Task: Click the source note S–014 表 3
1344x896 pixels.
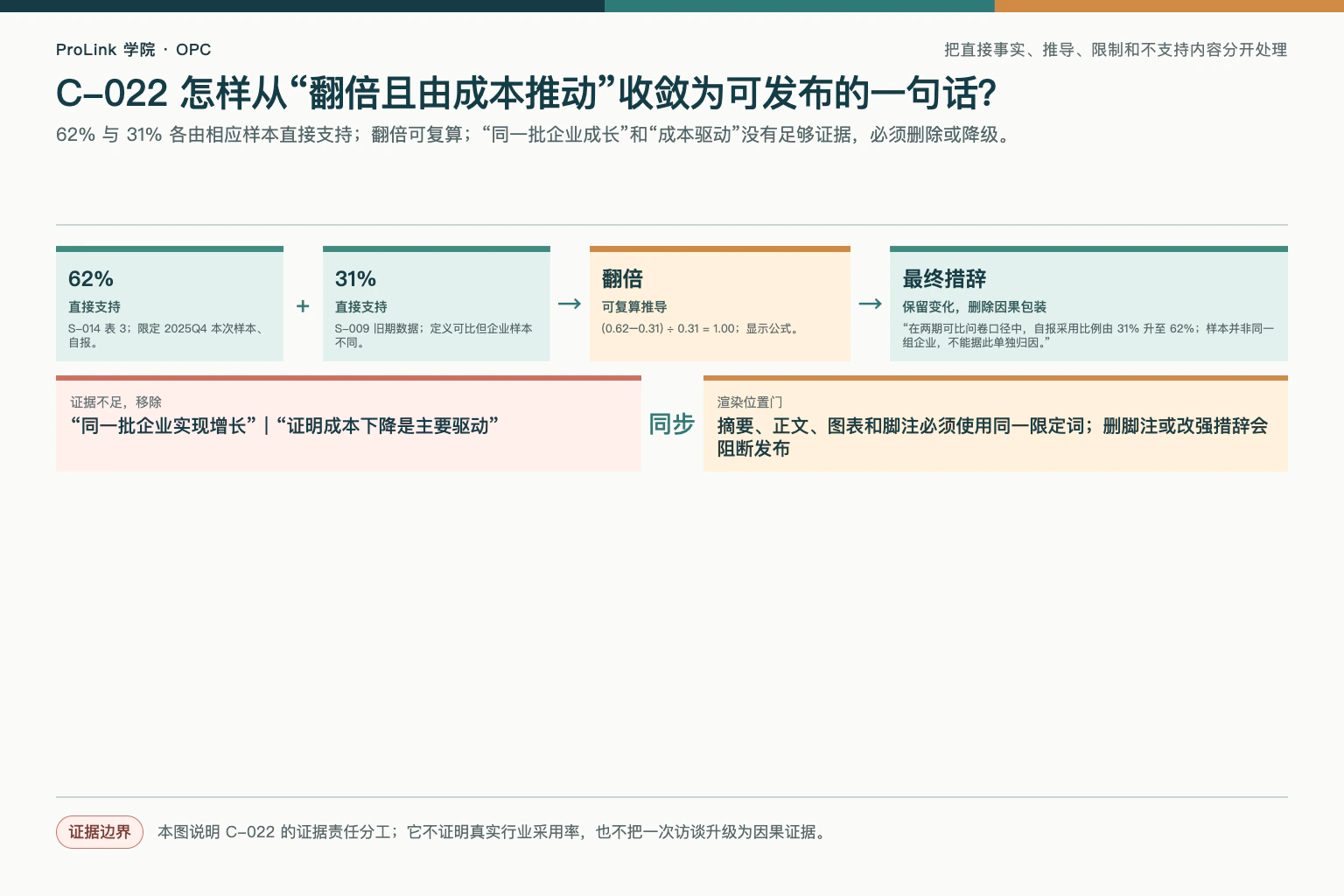Action: pyautogui.click(x=166, y=335)
